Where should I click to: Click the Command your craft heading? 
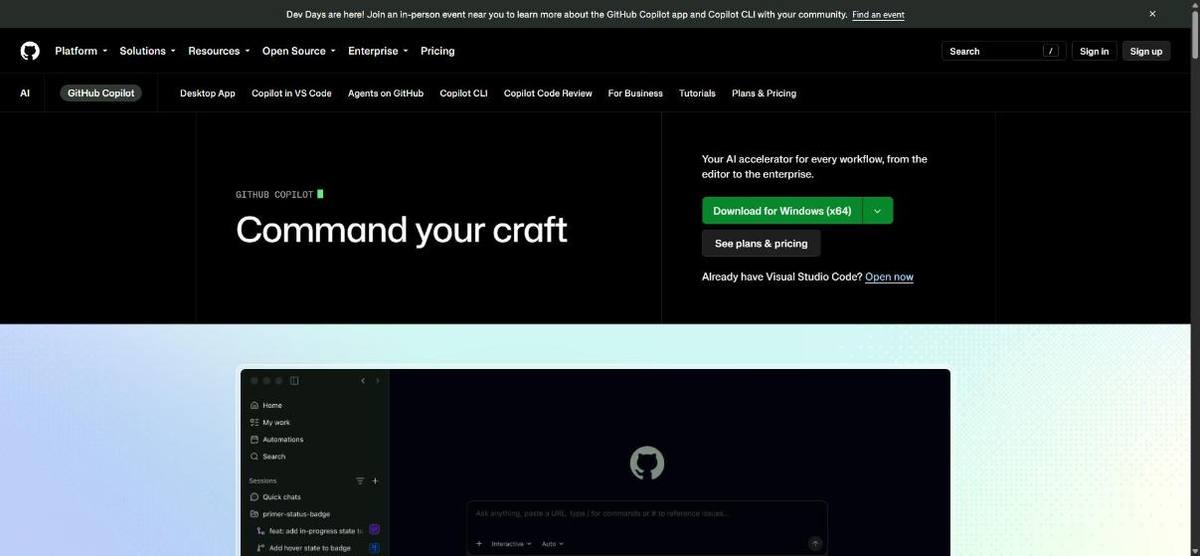tap(401, 230)
